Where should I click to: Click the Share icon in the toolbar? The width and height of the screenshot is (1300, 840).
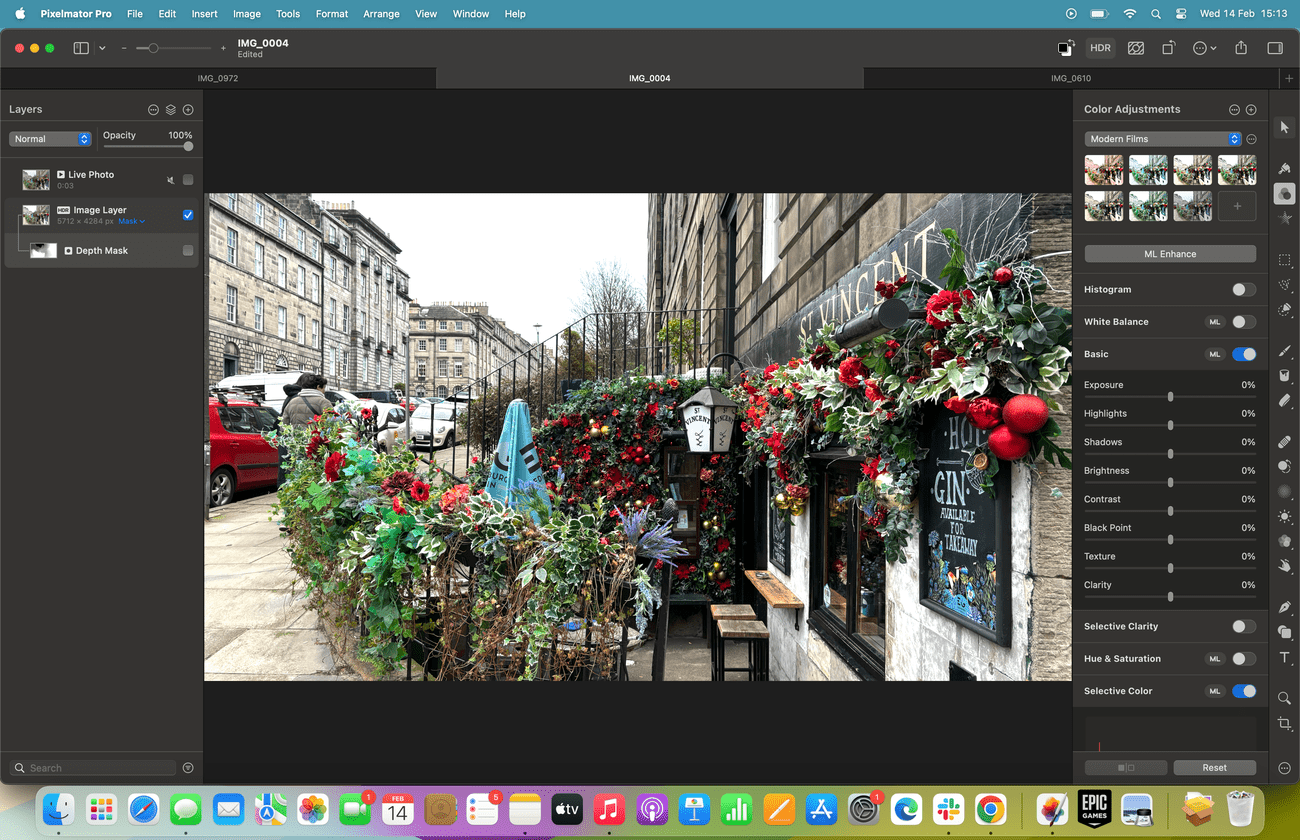1239,47
